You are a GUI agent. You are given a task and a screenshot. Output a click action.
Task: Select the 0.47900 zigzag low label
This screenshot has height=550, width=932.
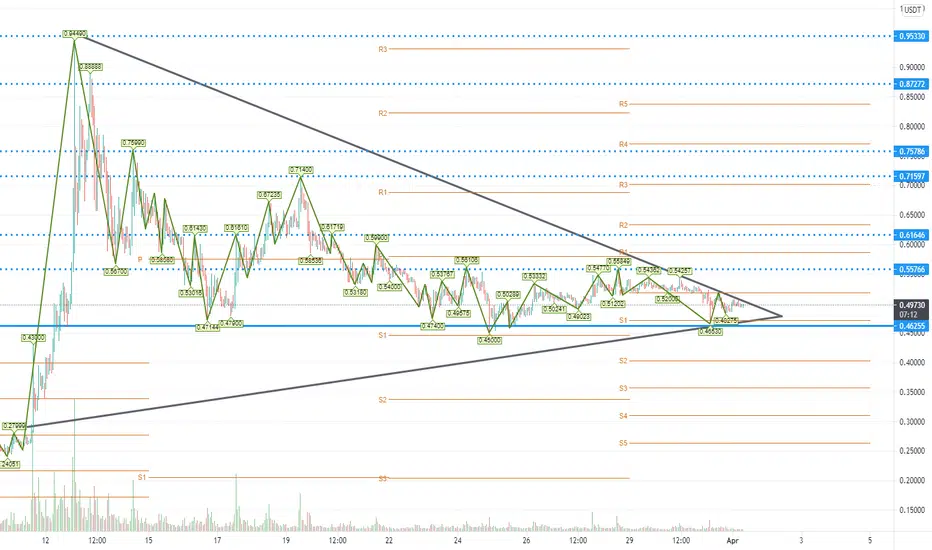pos(231,324)
